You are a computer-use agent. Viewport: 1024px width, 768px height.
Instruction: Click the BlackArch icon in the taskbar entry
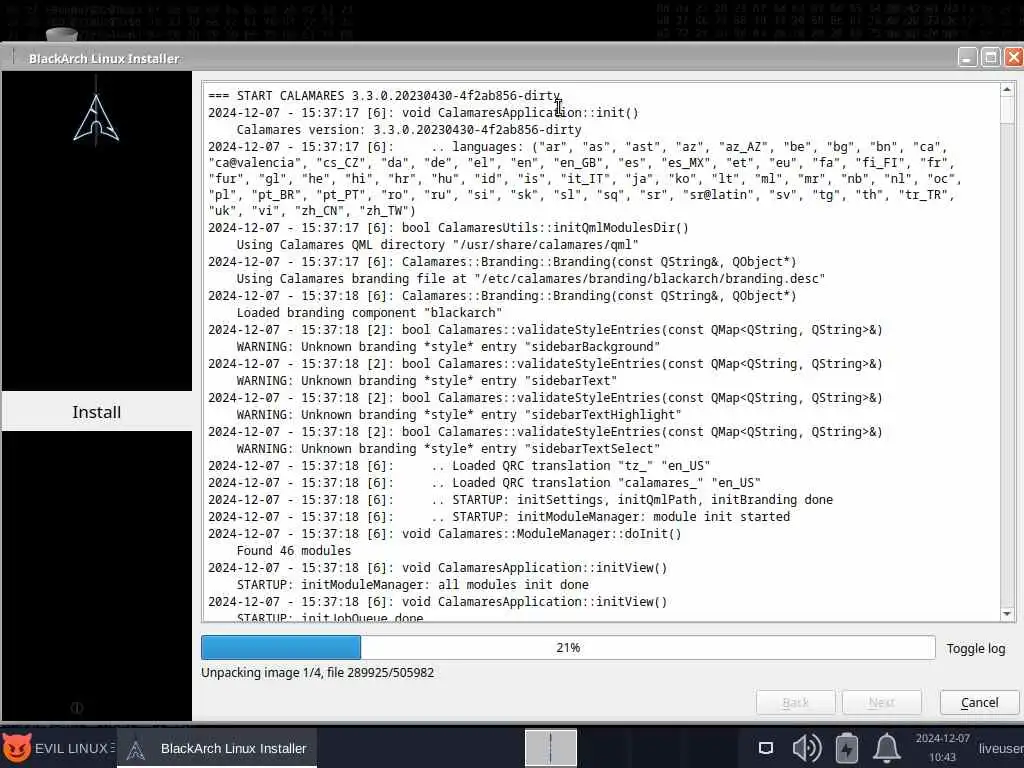point(136,749)
